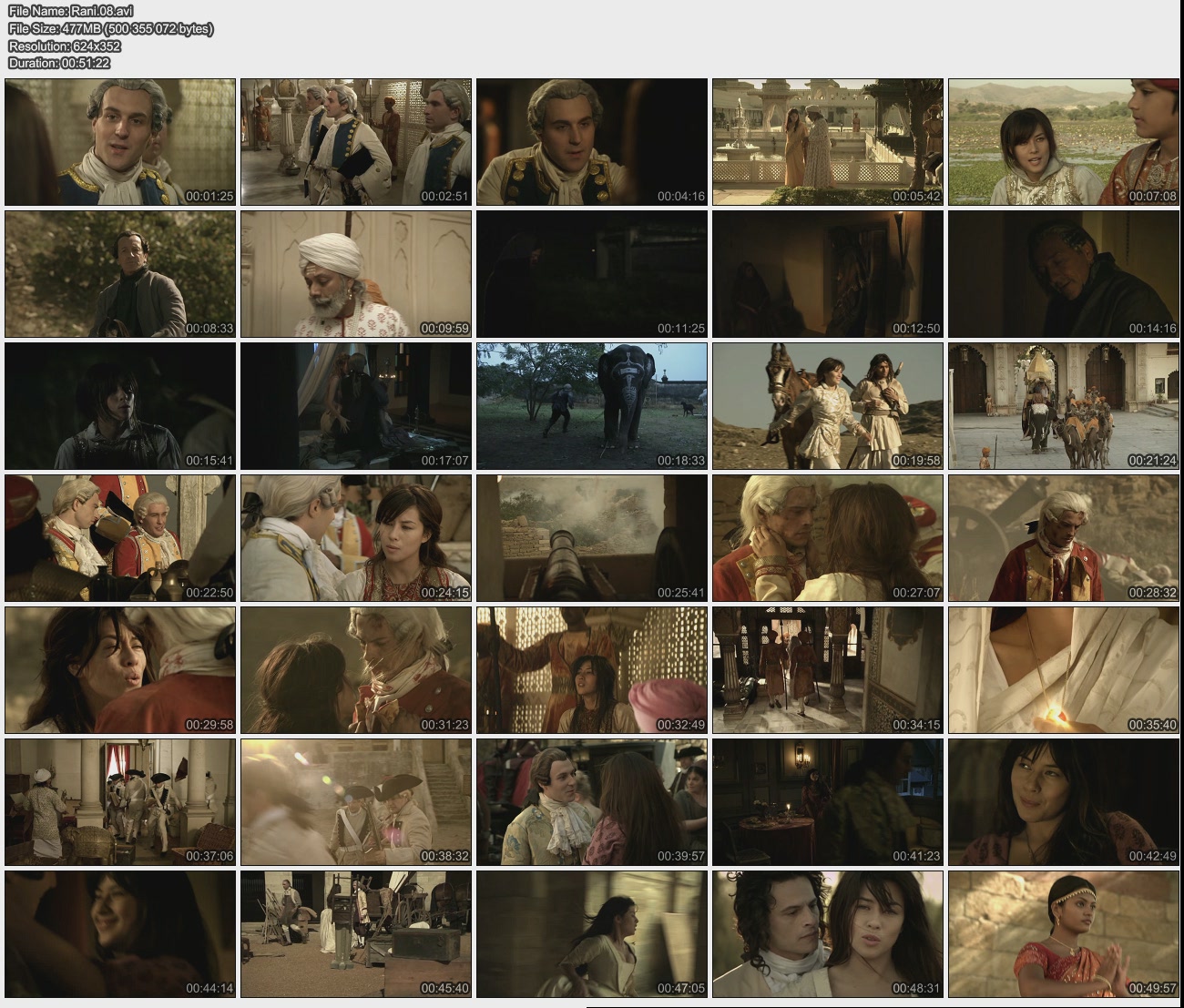Click the Resolution 624x352 text line

64,46
